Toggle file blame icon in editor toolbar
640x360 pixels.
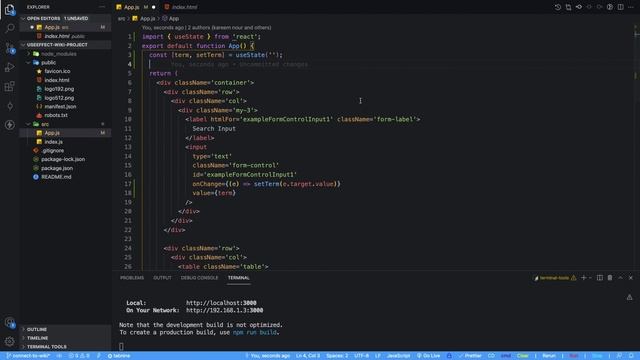tap(579, 7)
